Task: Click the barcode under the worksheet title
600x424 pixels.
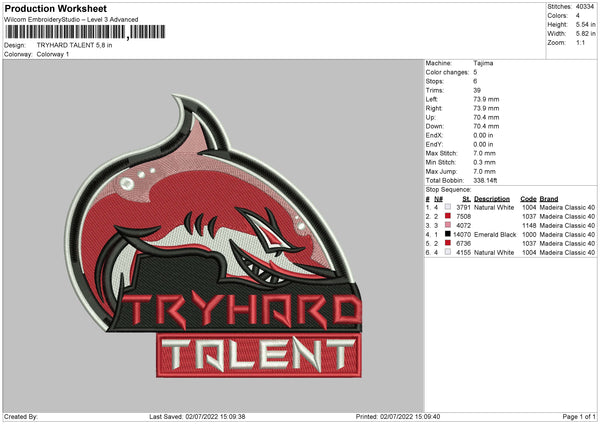Action: (x=65, y=34)
